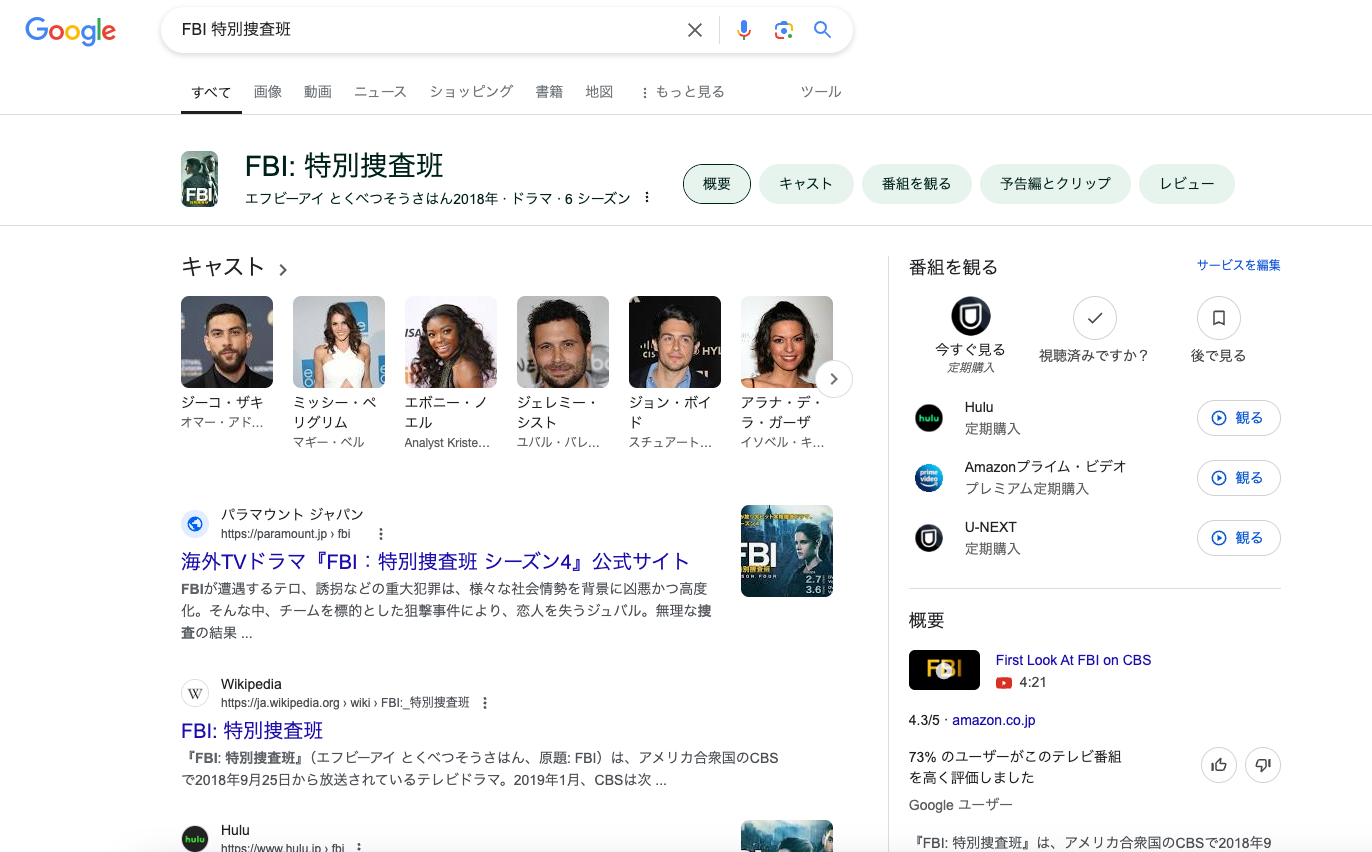Start voice search with the microphone icon

(744, 30)
